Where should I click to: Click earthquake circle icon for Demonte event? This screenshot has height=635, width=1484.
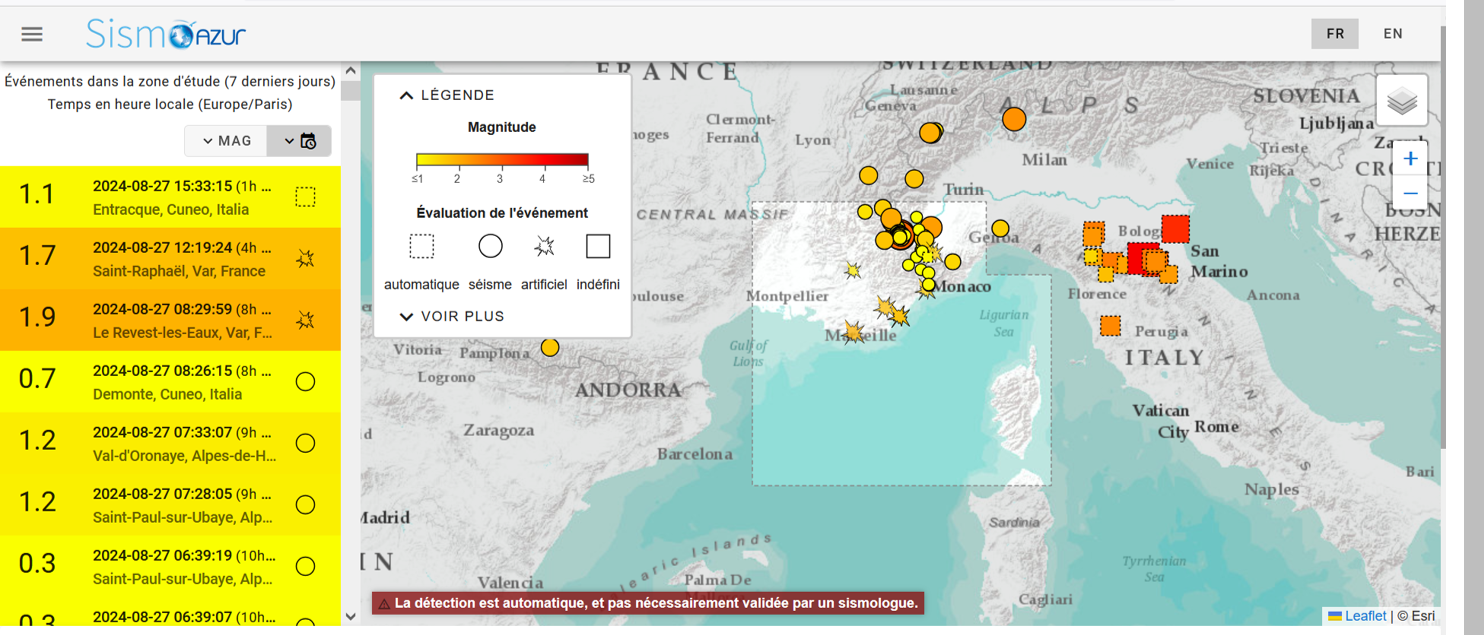pos(305,382)
